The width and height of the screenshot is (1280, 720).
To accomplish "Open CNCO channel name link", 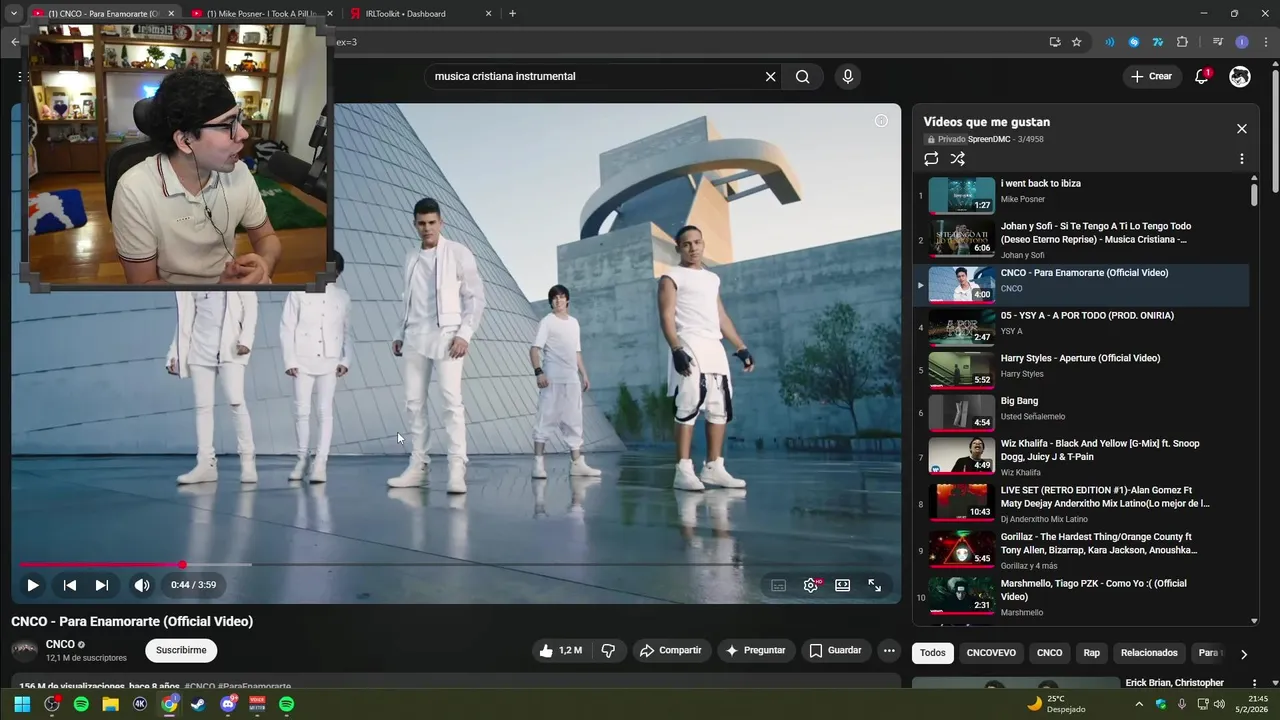I will [x=60, y=644].
